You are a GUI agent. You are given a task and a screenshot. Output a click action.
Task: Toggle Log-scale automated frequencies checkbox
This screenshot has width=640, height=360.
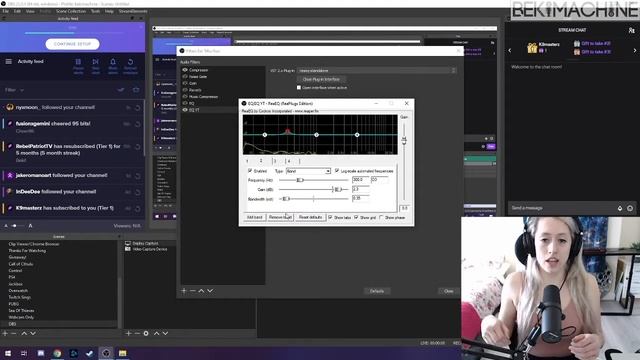point(337,171)
